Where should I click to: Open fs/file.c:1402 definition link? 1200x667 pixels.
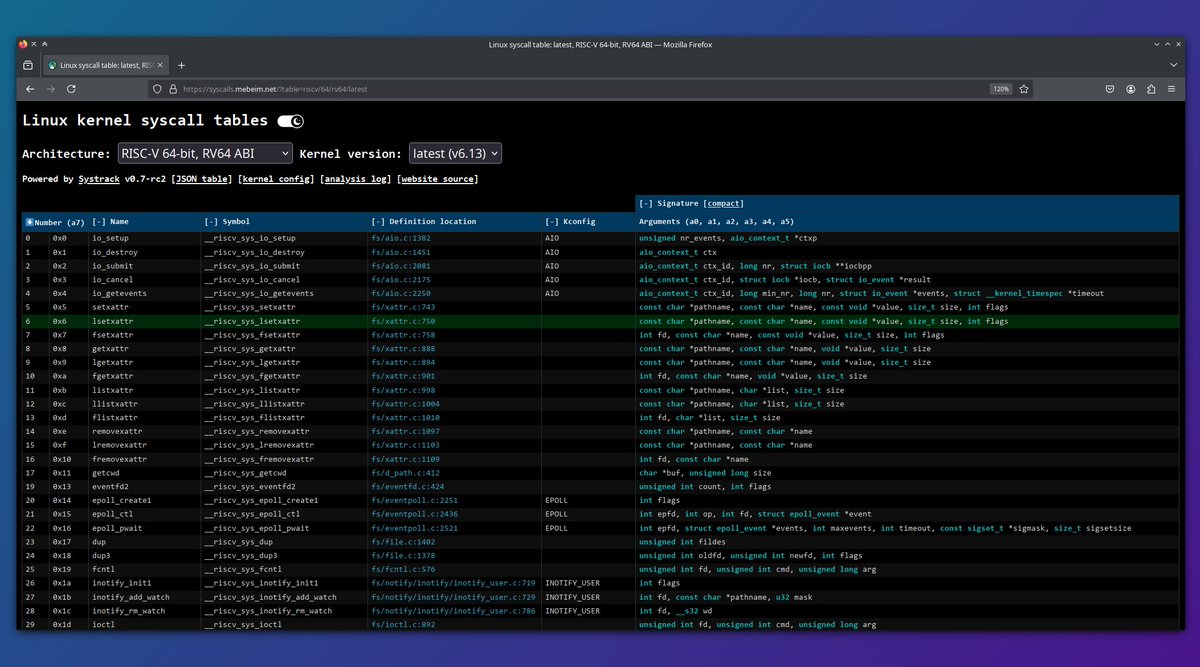(x=403, y=541)
